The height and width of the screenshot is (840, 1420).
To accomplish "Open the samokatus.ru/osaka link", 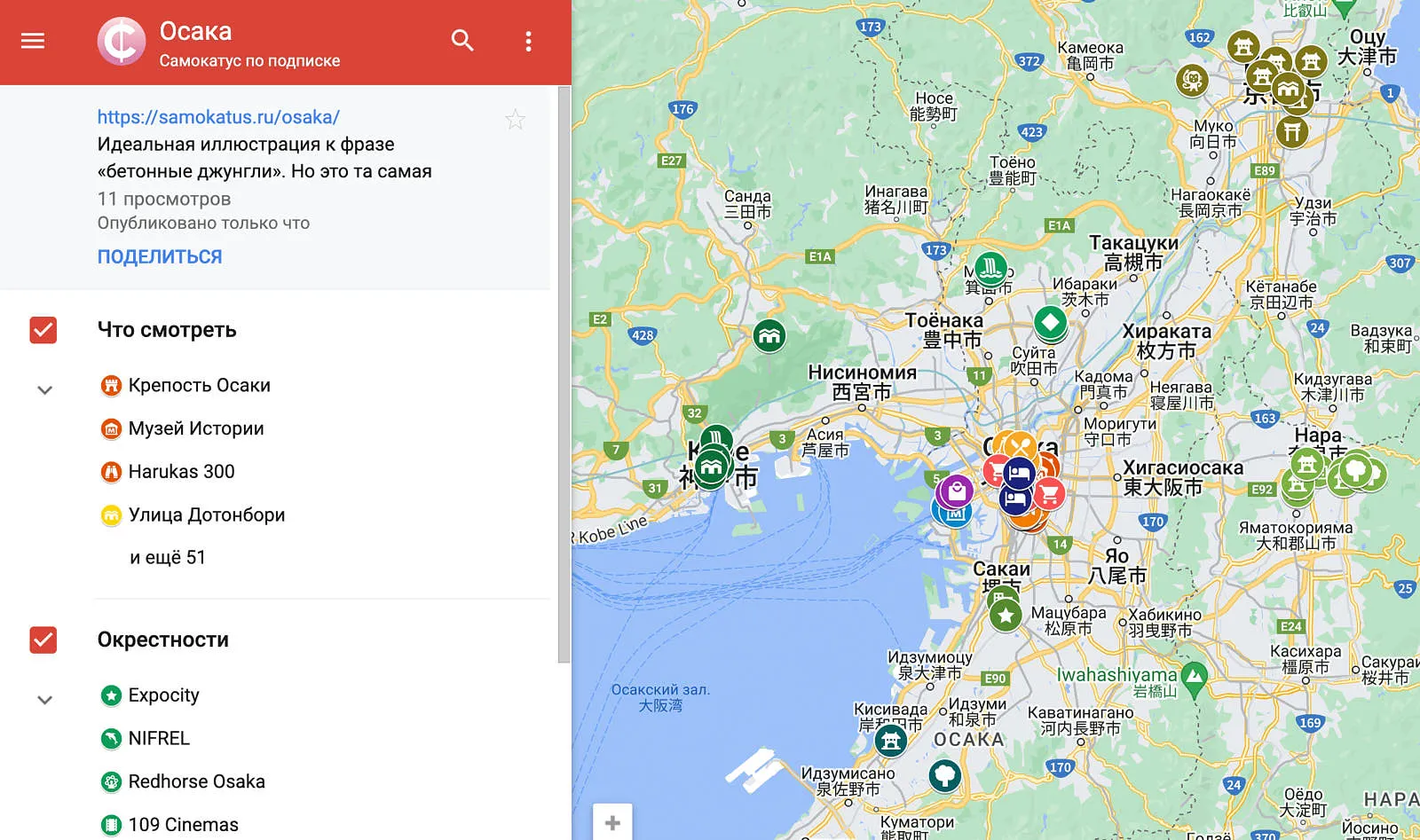I will tap(218, 116).
